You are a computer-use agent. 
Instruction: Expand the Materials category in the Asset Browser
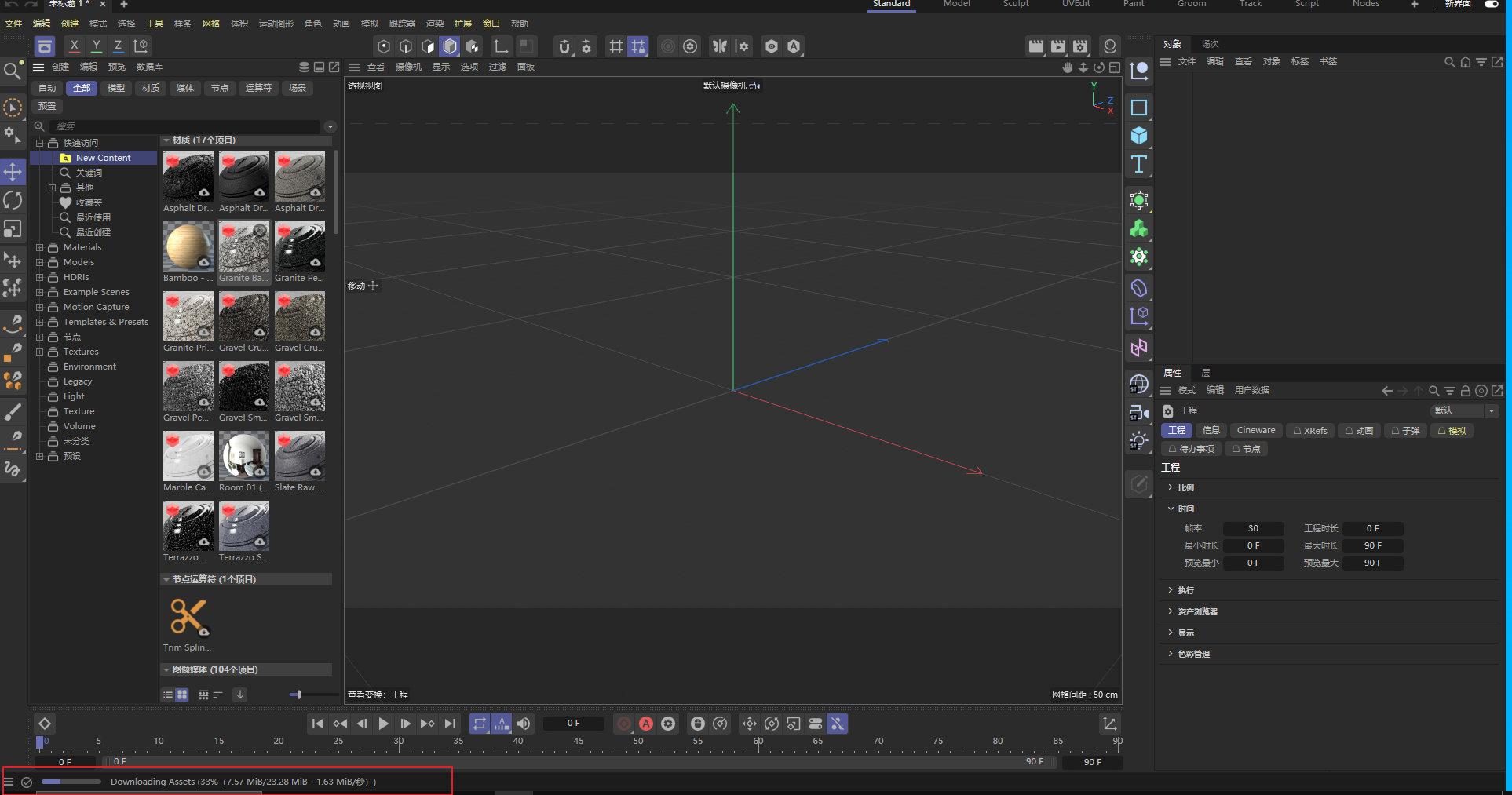coord(38,247)
